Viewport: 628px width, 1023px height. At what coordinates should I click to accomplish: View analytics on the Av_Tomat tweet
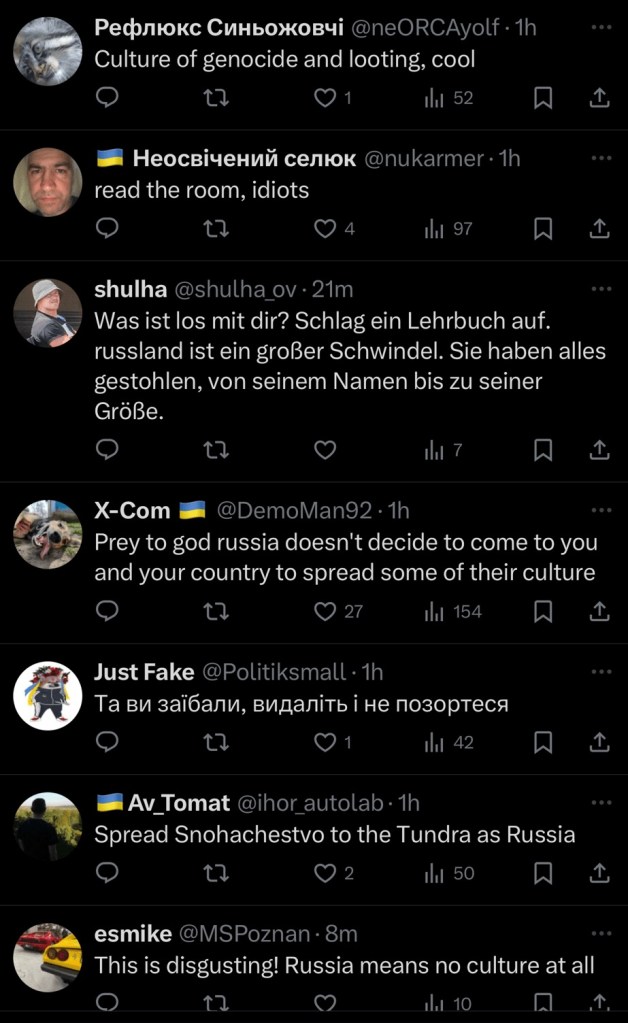click(450, 873)
